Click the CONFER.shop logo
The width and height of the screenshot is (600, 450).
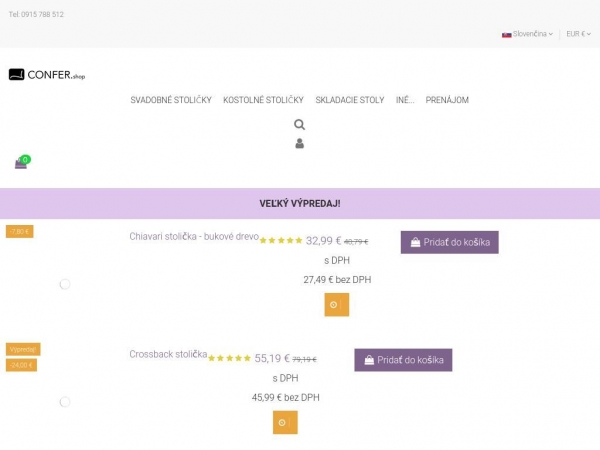tap(47, 75)
